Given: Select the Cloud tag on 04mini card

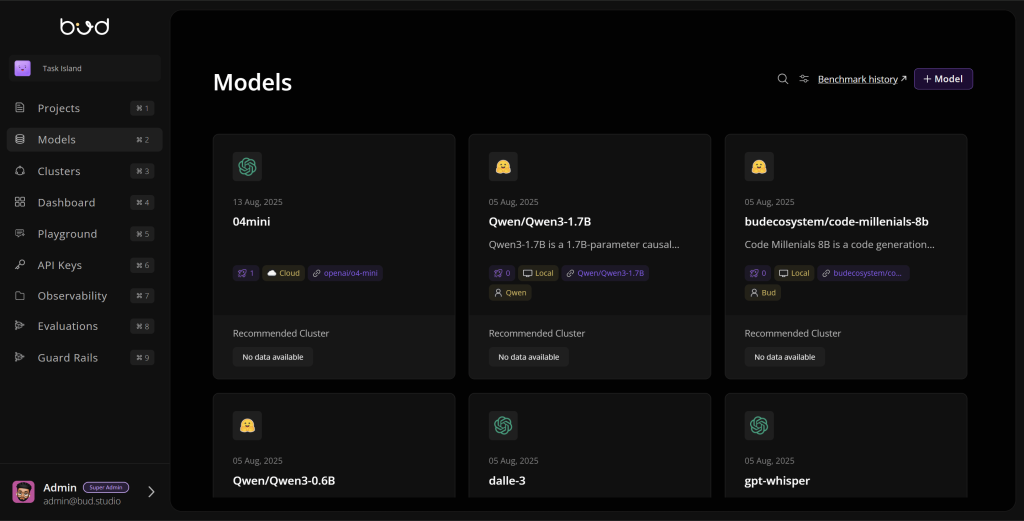Looking at the screenshot, I should coord(283,273).
